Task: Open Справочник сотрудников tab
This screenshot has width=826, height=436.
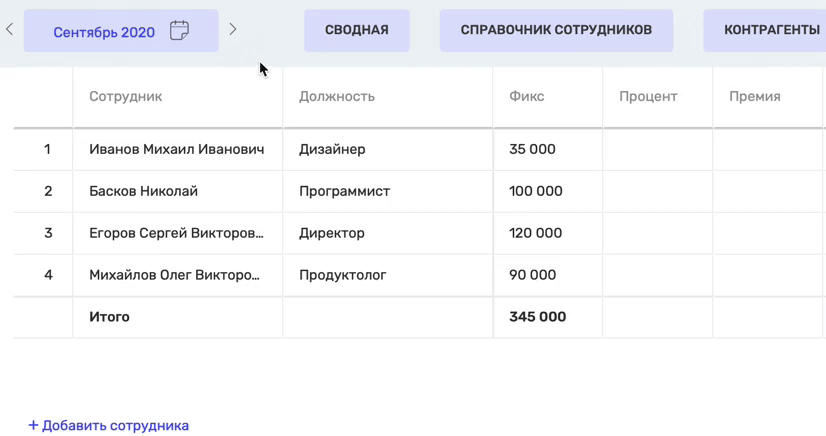Action: pos(556,30)
